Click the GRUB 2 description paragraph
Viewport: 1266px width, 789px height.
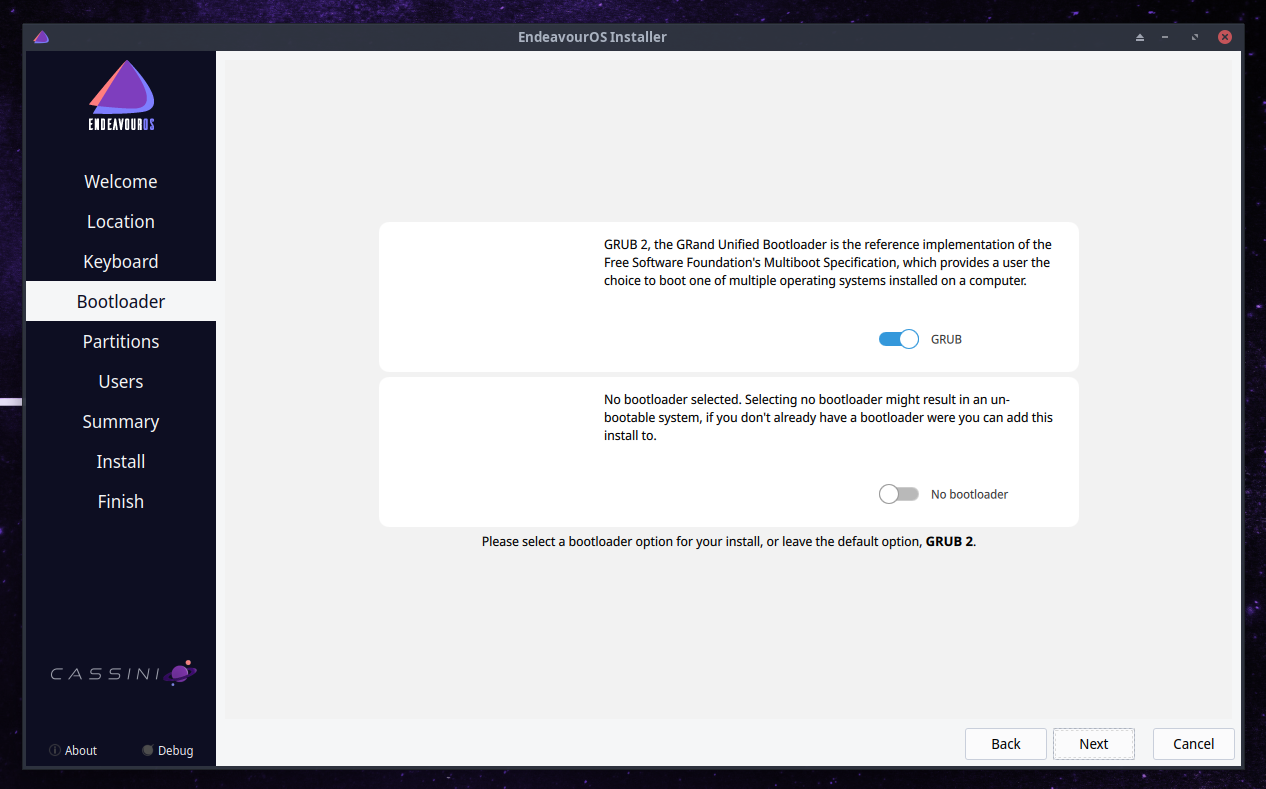click(828, 262)
